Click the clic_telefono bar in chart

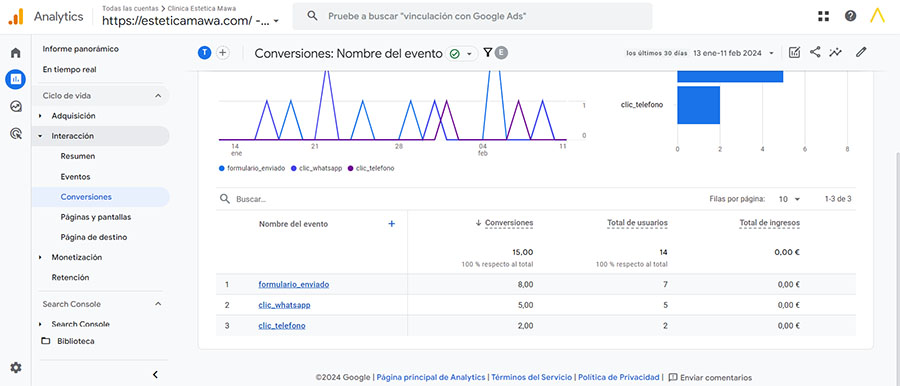tap(699, 105)
